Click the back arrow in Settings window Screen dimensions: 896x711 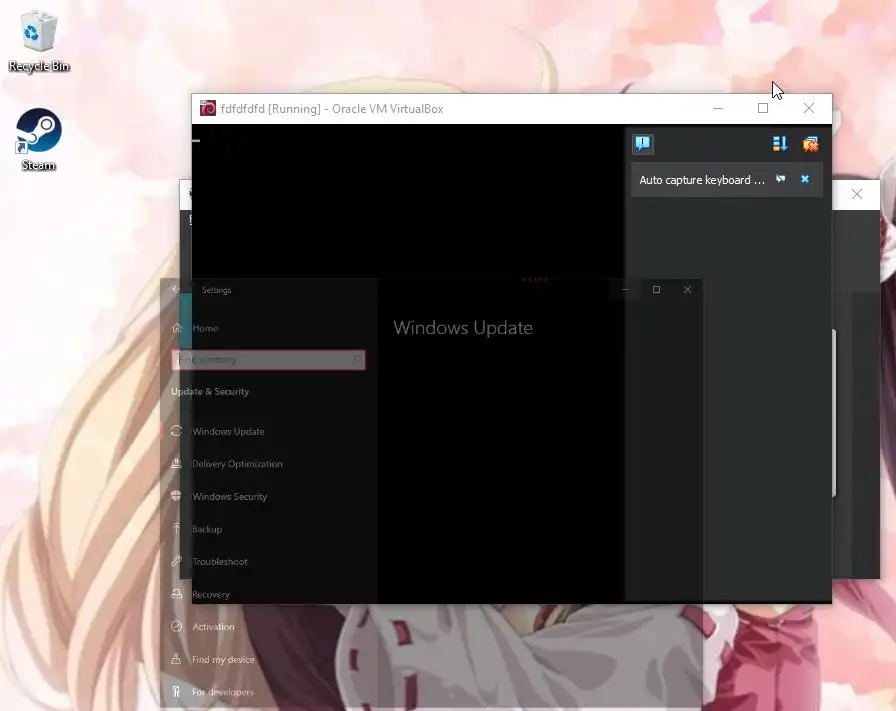coord(175,290)
